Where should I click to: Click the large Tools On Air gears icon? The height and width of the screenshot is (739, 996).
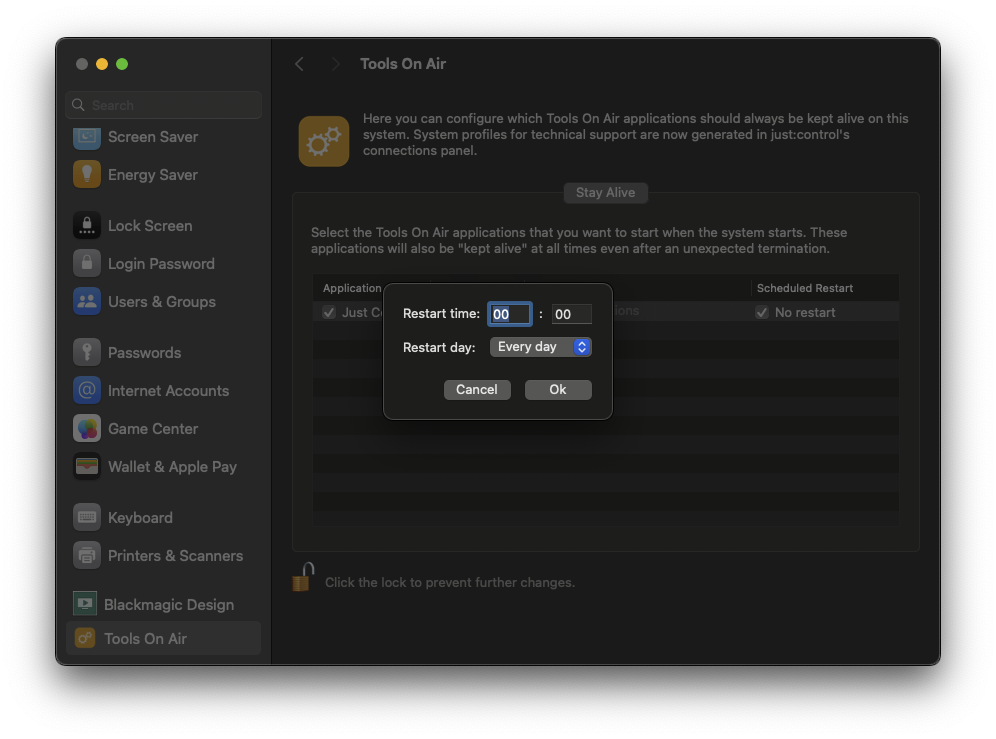[324, 141]
